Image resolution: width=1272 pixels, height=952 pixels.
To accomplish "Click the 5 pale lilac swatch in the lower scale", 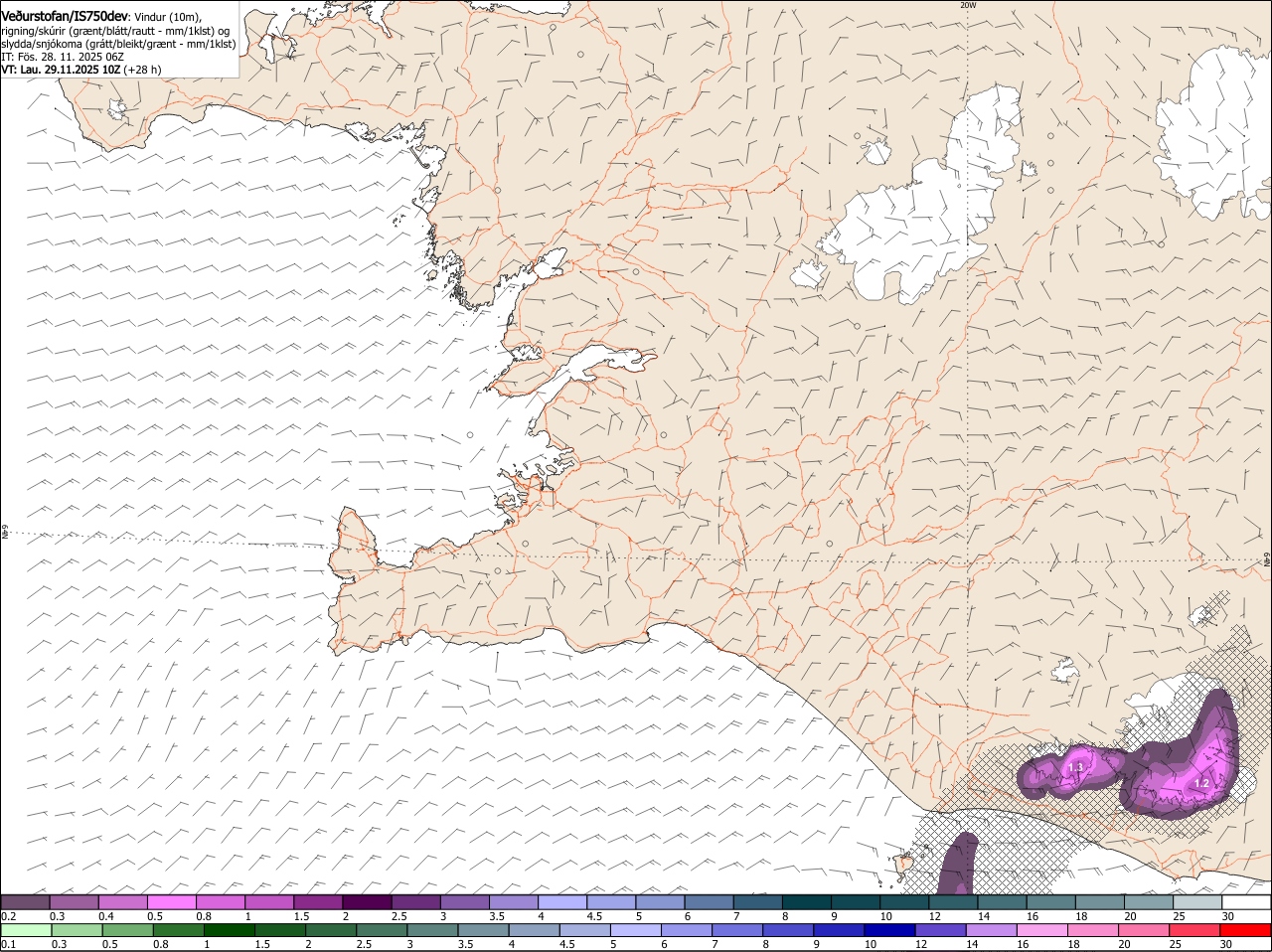I will coord(636,930).
